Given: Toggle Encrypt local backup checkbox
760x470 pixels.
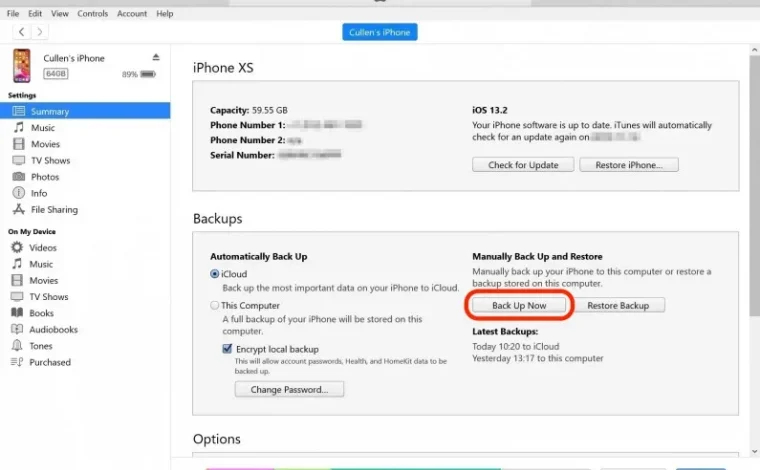Looking at the screenshot, I should (227, 348).
